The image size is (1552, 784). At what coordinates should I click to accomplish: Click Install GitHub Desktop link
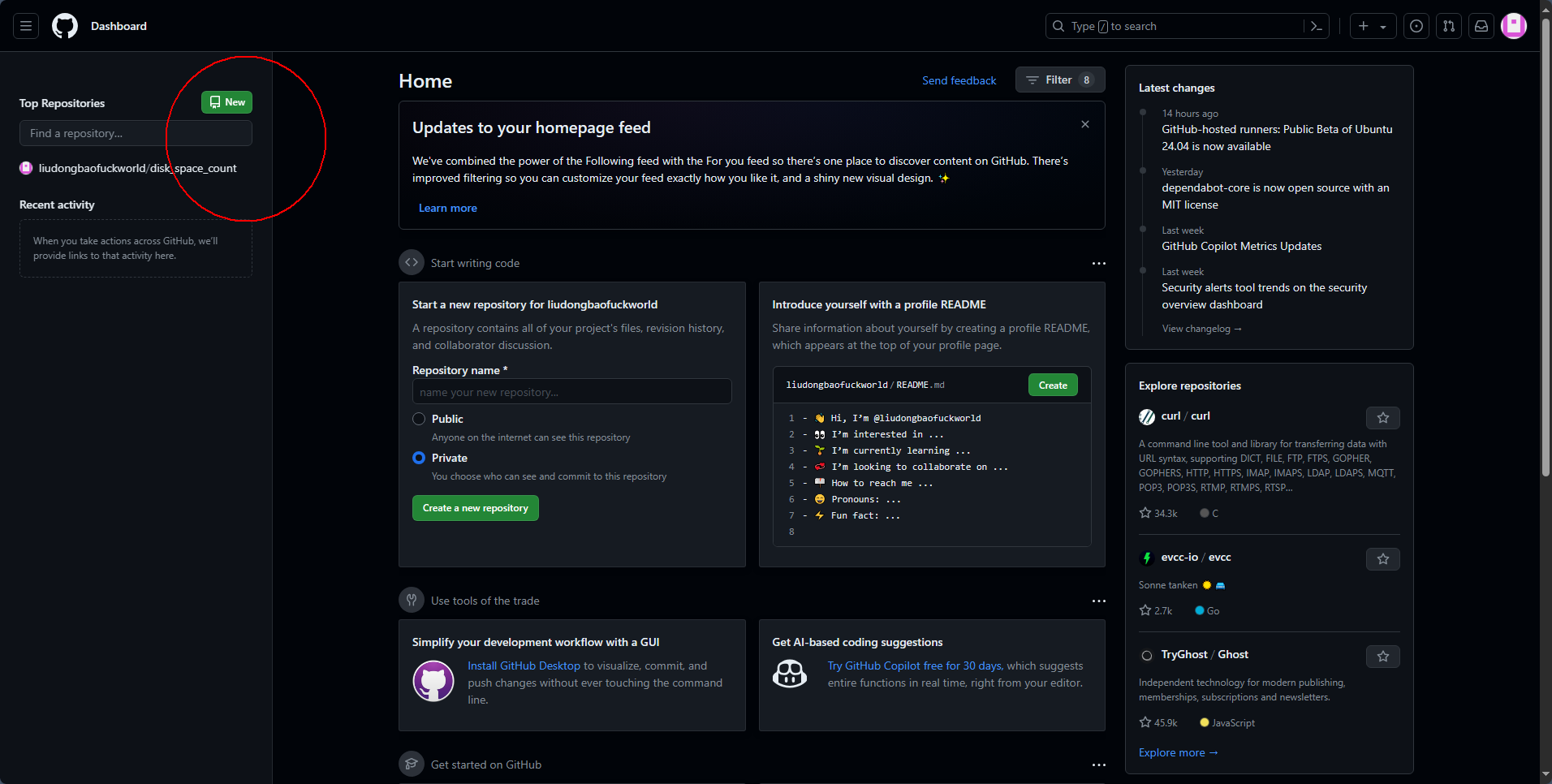pyautogui.click(x=524, y=666)
